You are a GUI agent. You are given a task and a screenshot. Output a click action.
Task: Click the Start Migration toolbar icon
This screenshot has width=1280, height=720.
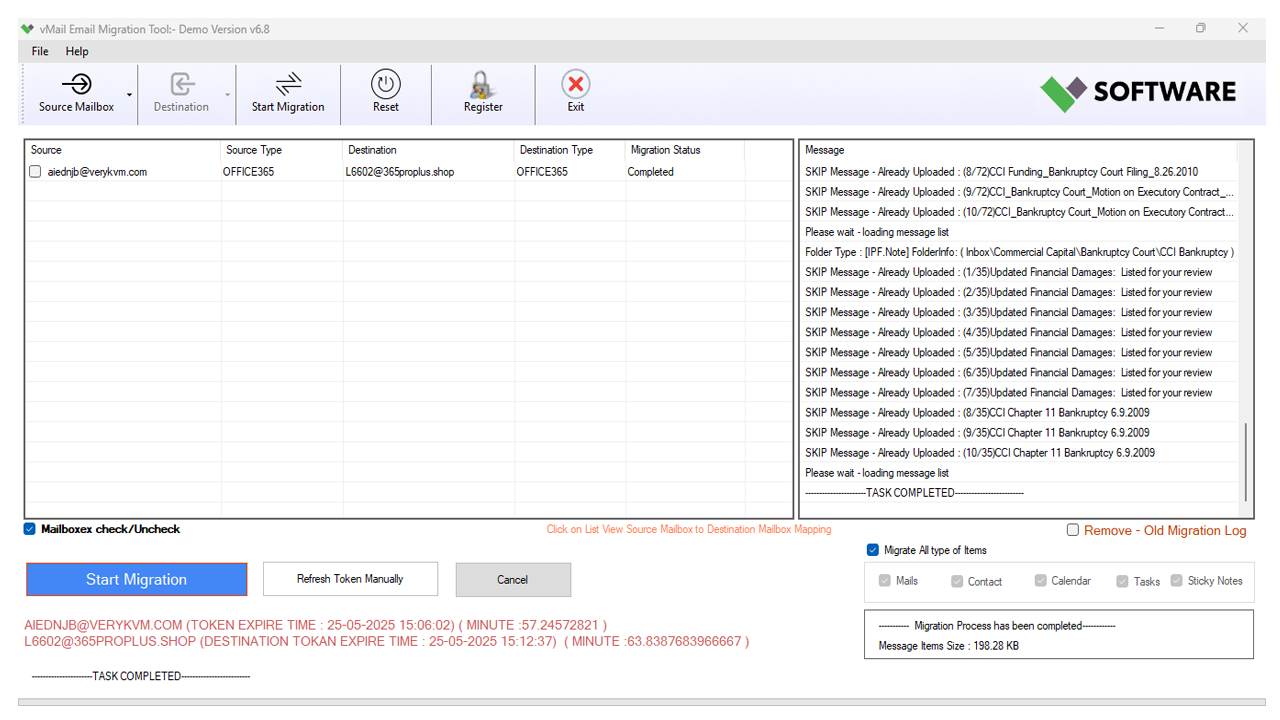click(288, 84)
